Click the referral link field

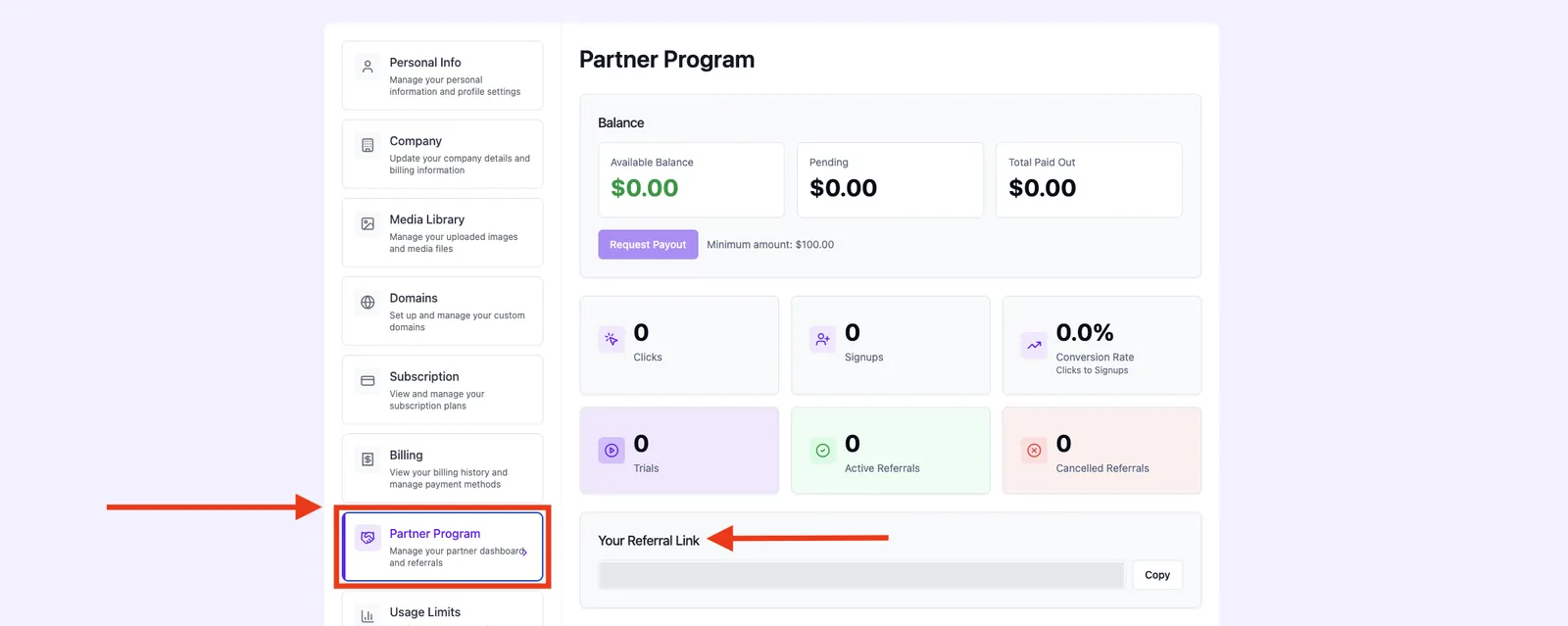tap(861, 575)
